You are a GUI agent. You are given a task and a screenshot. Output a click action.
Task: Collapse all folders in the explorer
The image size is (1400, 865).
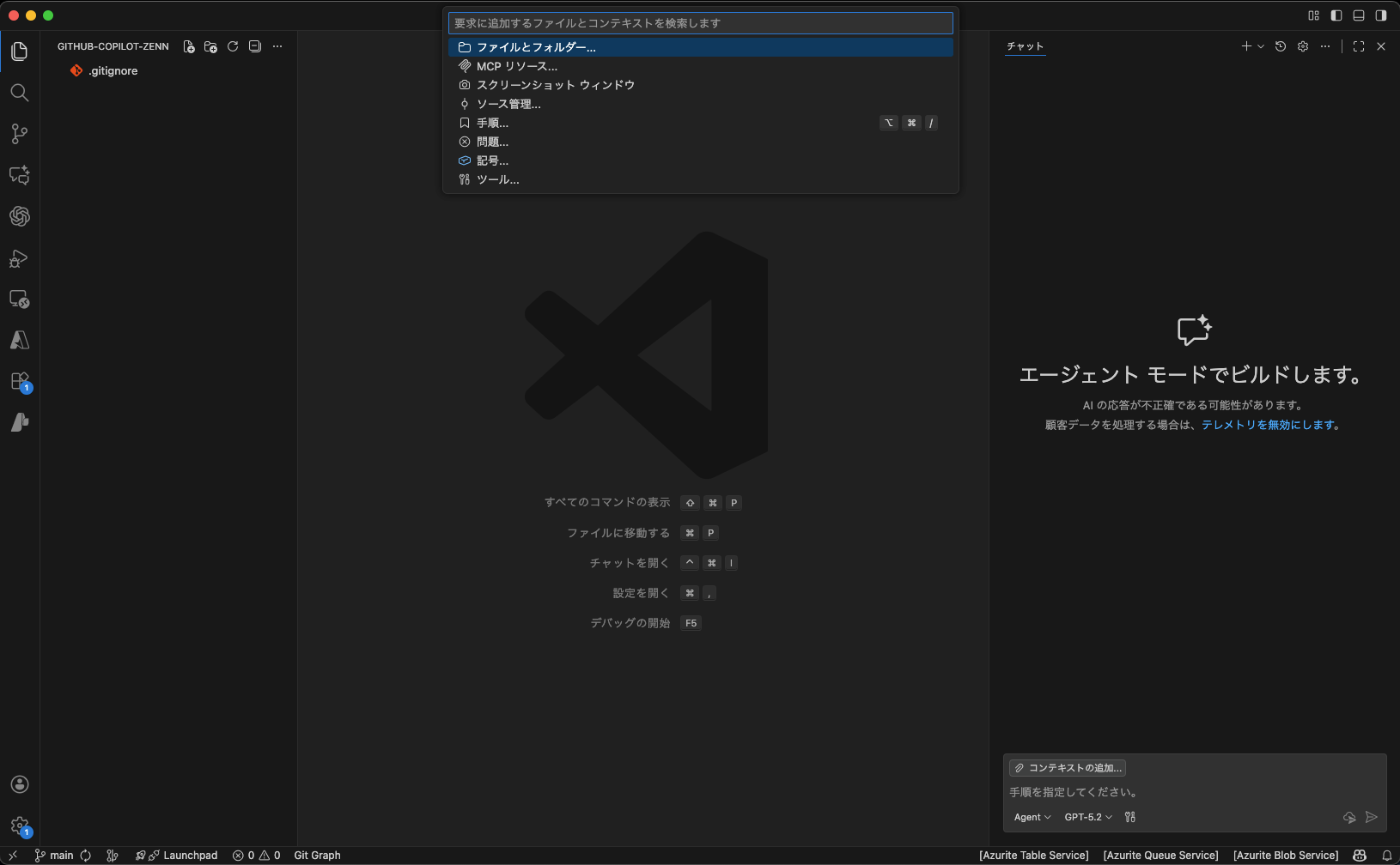point(255,46)
